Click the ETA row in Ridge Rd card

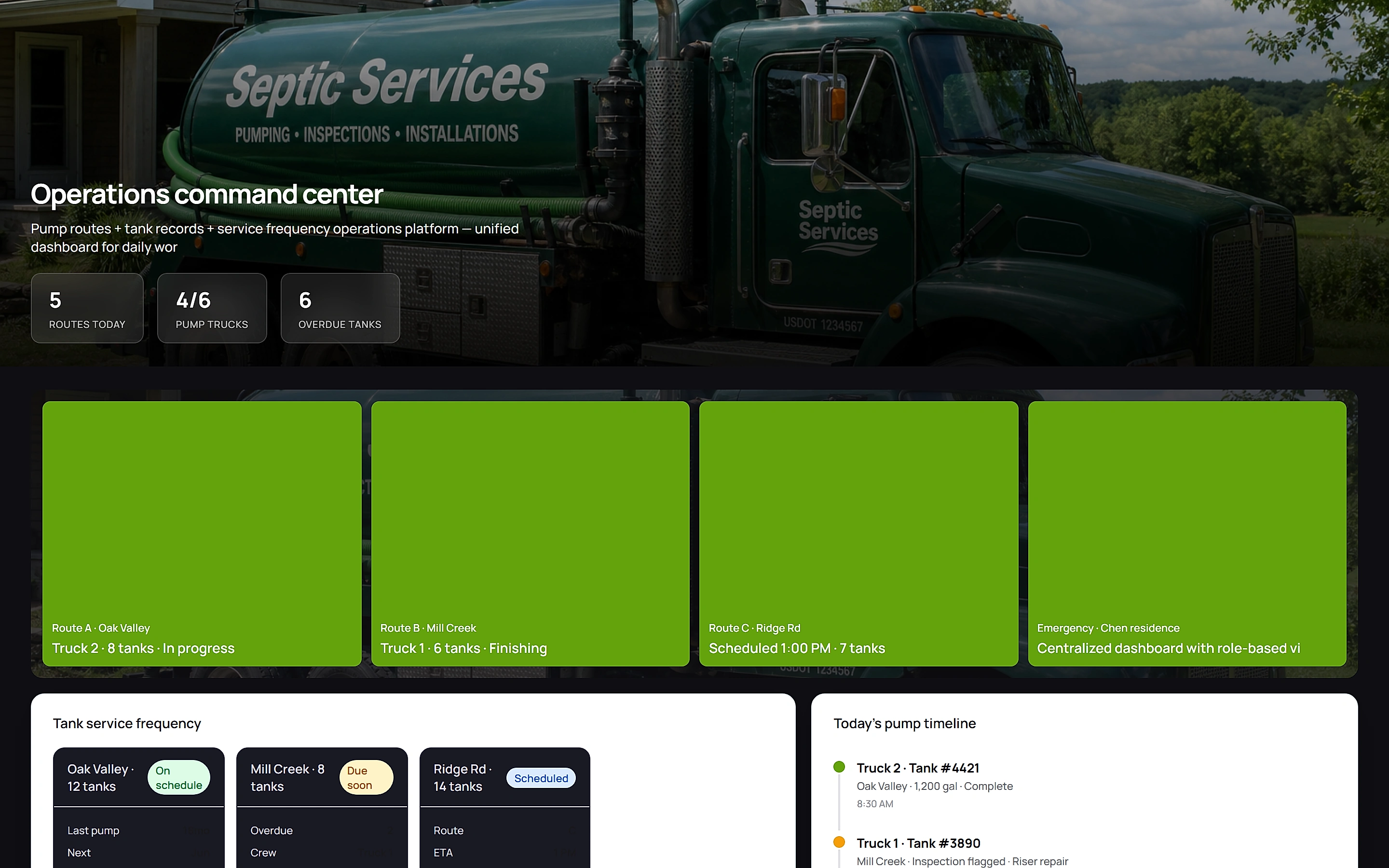[x=505, y=853]
